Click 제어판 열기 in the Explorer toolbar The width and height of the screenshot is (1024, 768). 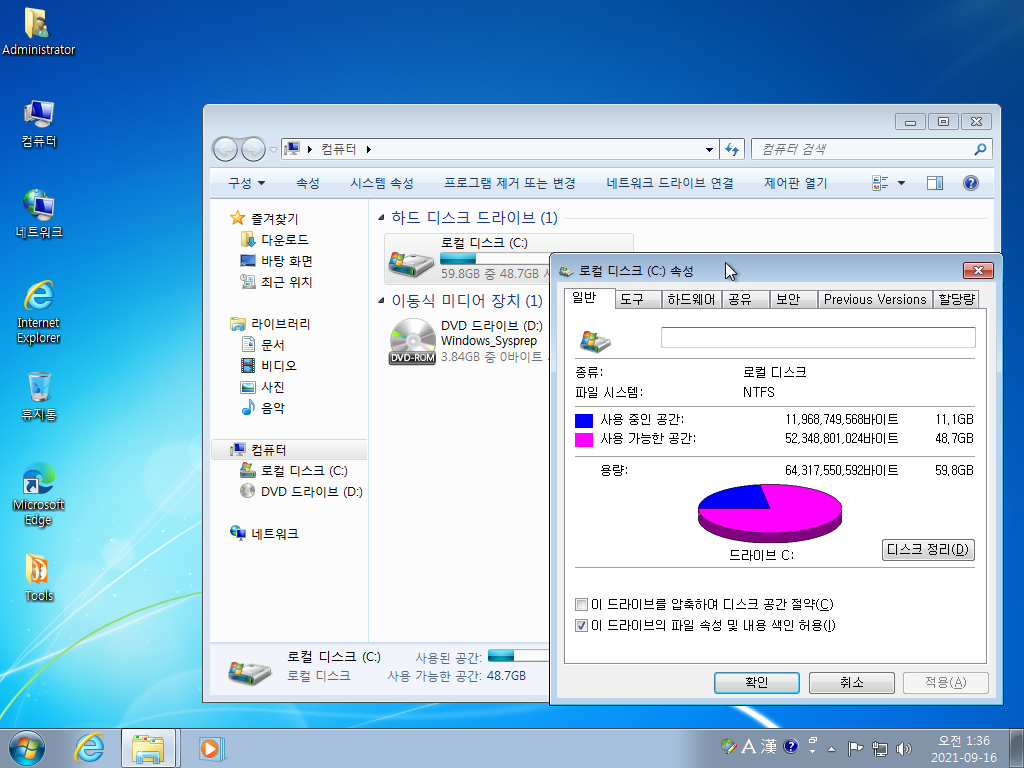795,183
